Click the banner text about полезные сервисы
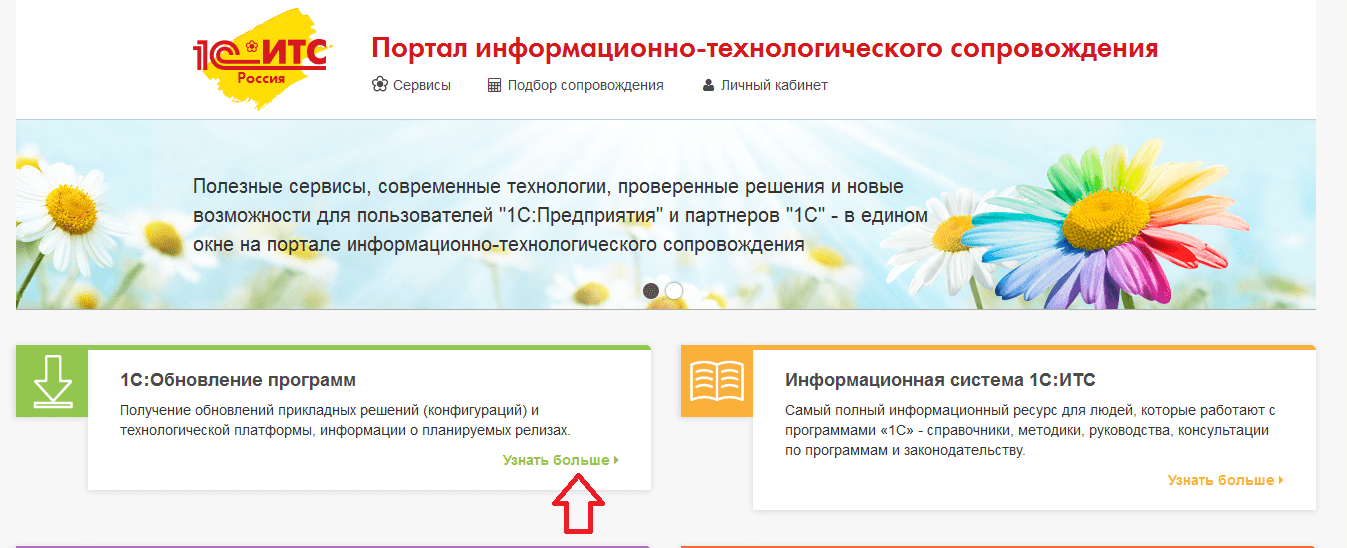Viewport: 1347px width, 548px height. (x=560, y=215)
